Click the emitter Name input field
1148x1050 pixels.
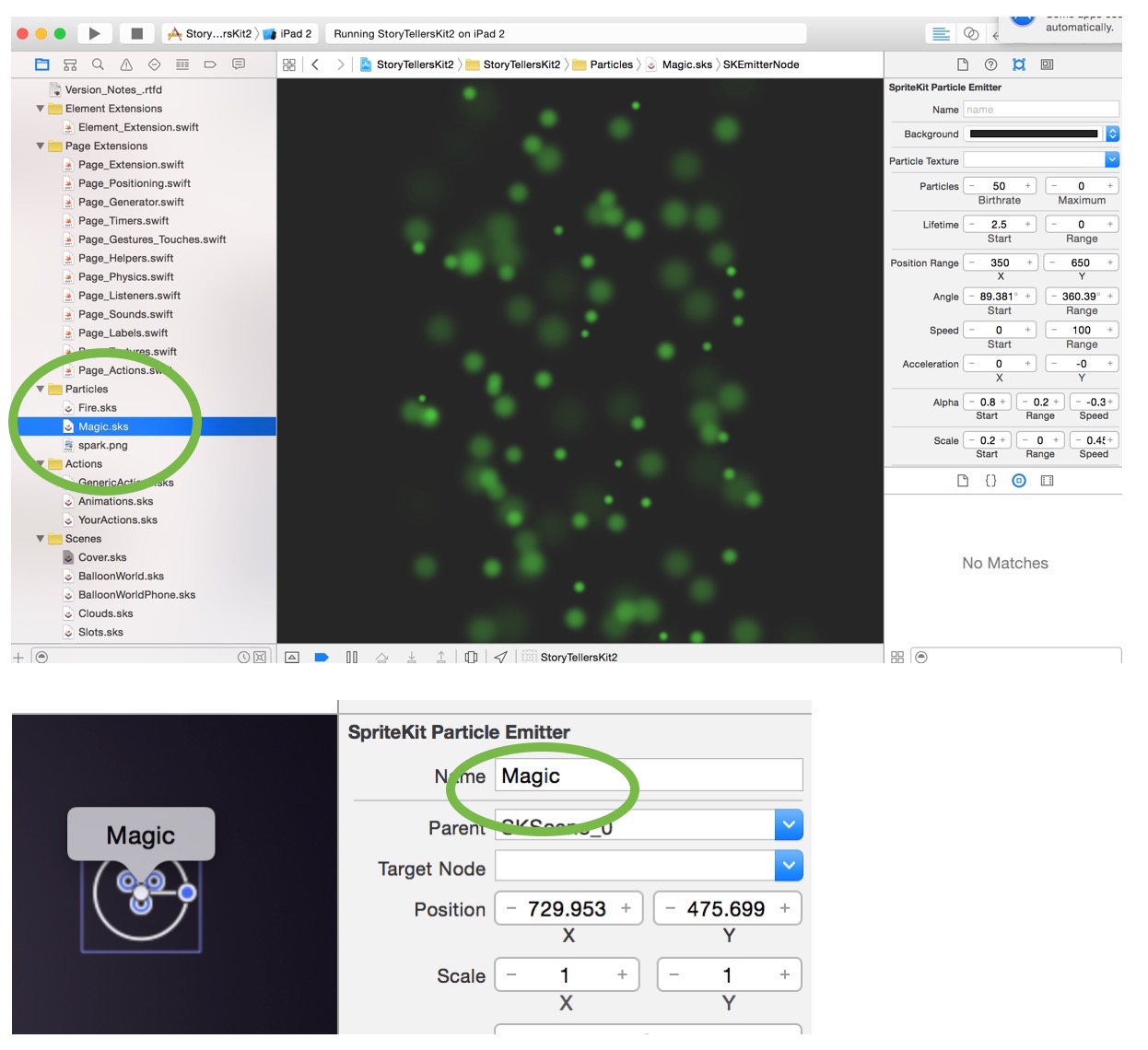[x=1040, y=109]
